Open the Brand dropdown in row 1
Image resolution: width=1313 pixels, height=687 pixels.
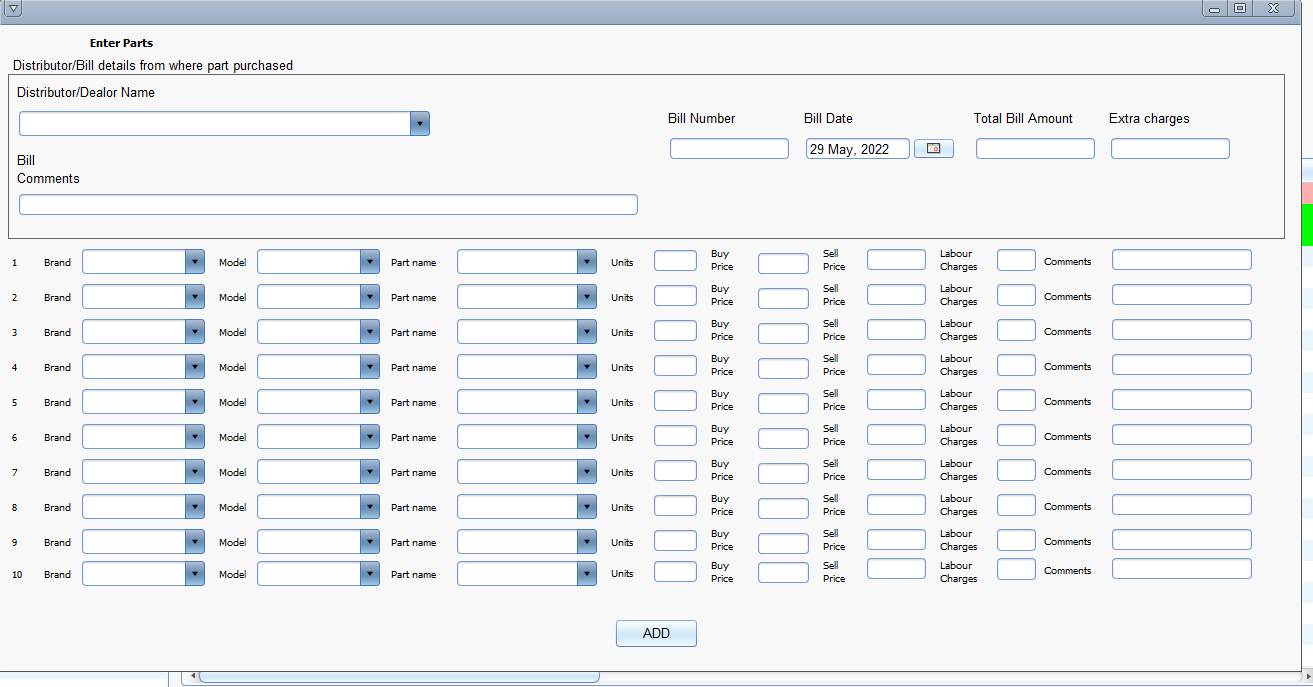[x=194, y=262]
